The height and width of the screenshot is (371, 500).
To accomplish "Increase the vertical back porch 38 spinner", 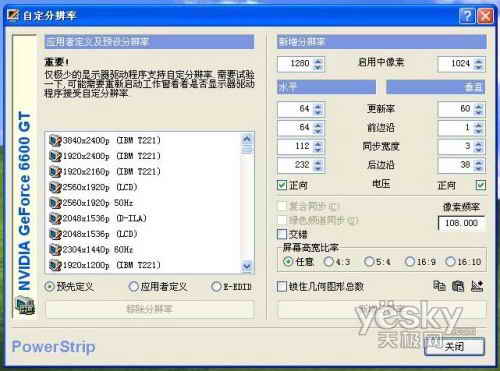I will click(478, 162).
